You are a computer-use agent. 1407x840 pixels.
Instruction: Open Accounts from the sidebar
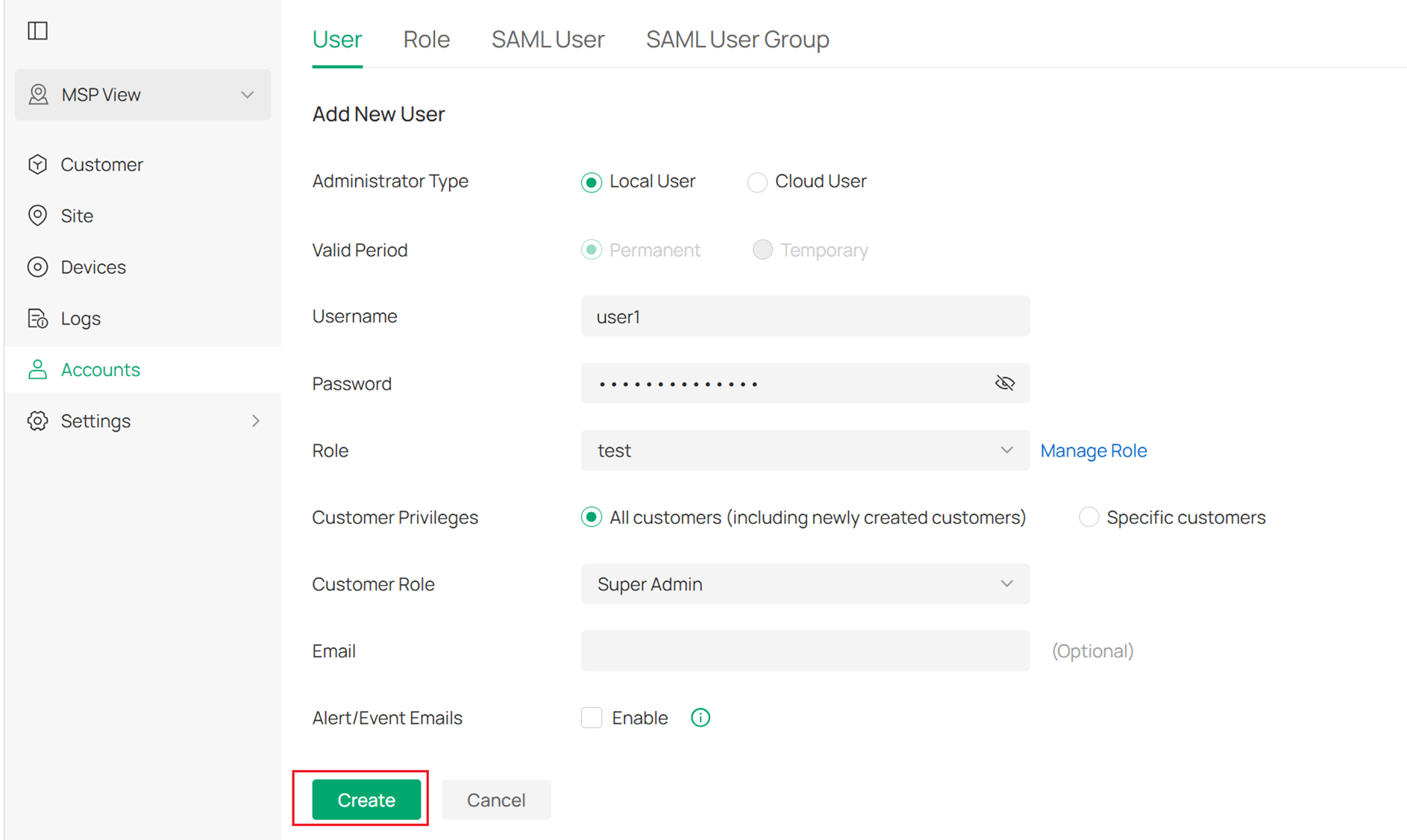pos(100,369)
